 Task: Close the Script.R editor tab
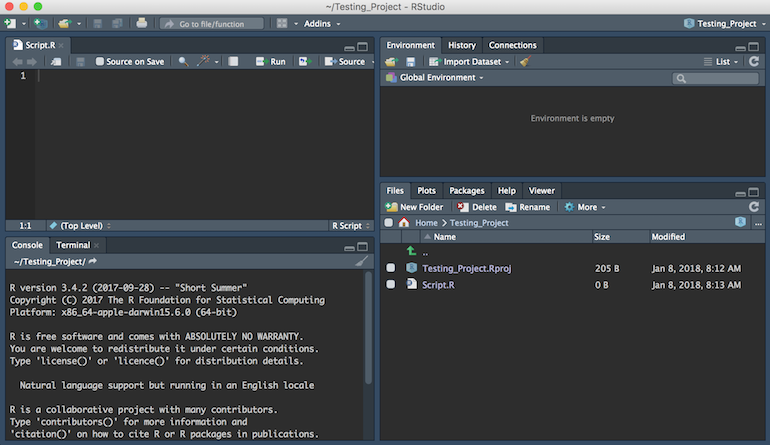61,45
